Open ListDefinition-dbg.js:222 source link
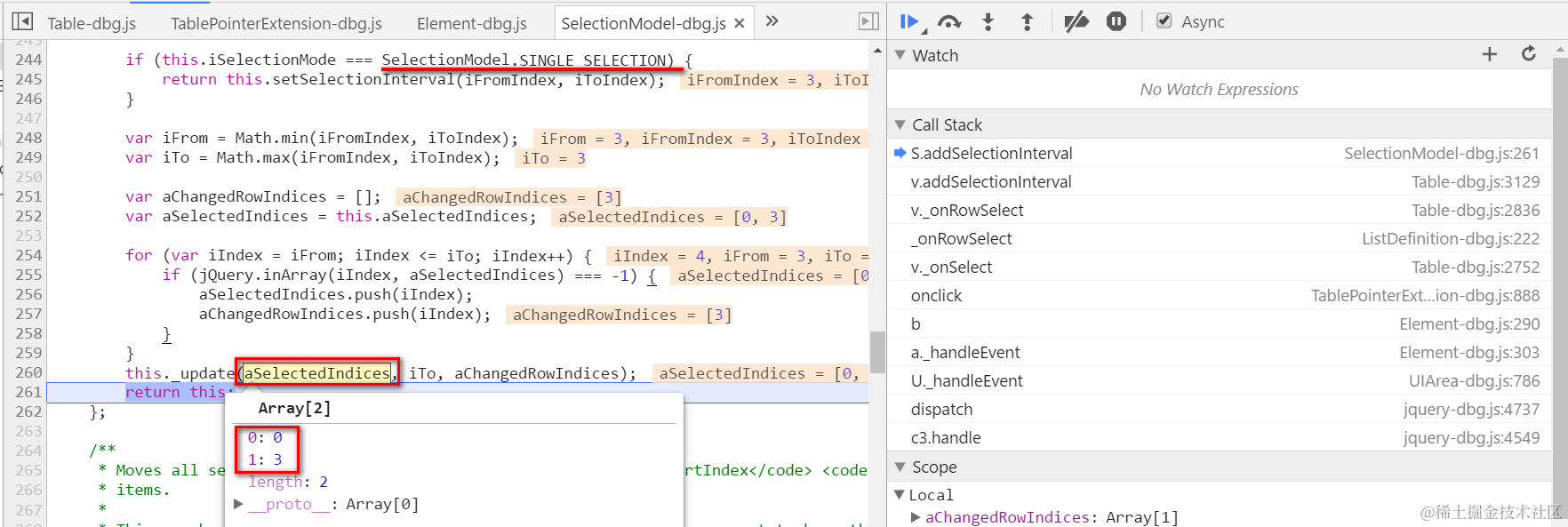 pyautogui.click(x=1450, y=238)
